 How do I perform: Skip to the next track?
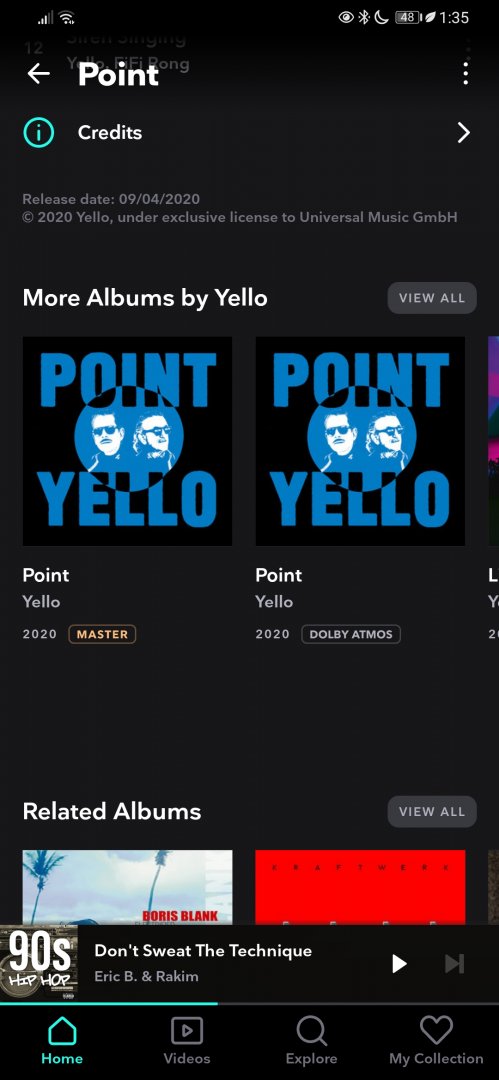pyautogui.click(x=454, y=963)
